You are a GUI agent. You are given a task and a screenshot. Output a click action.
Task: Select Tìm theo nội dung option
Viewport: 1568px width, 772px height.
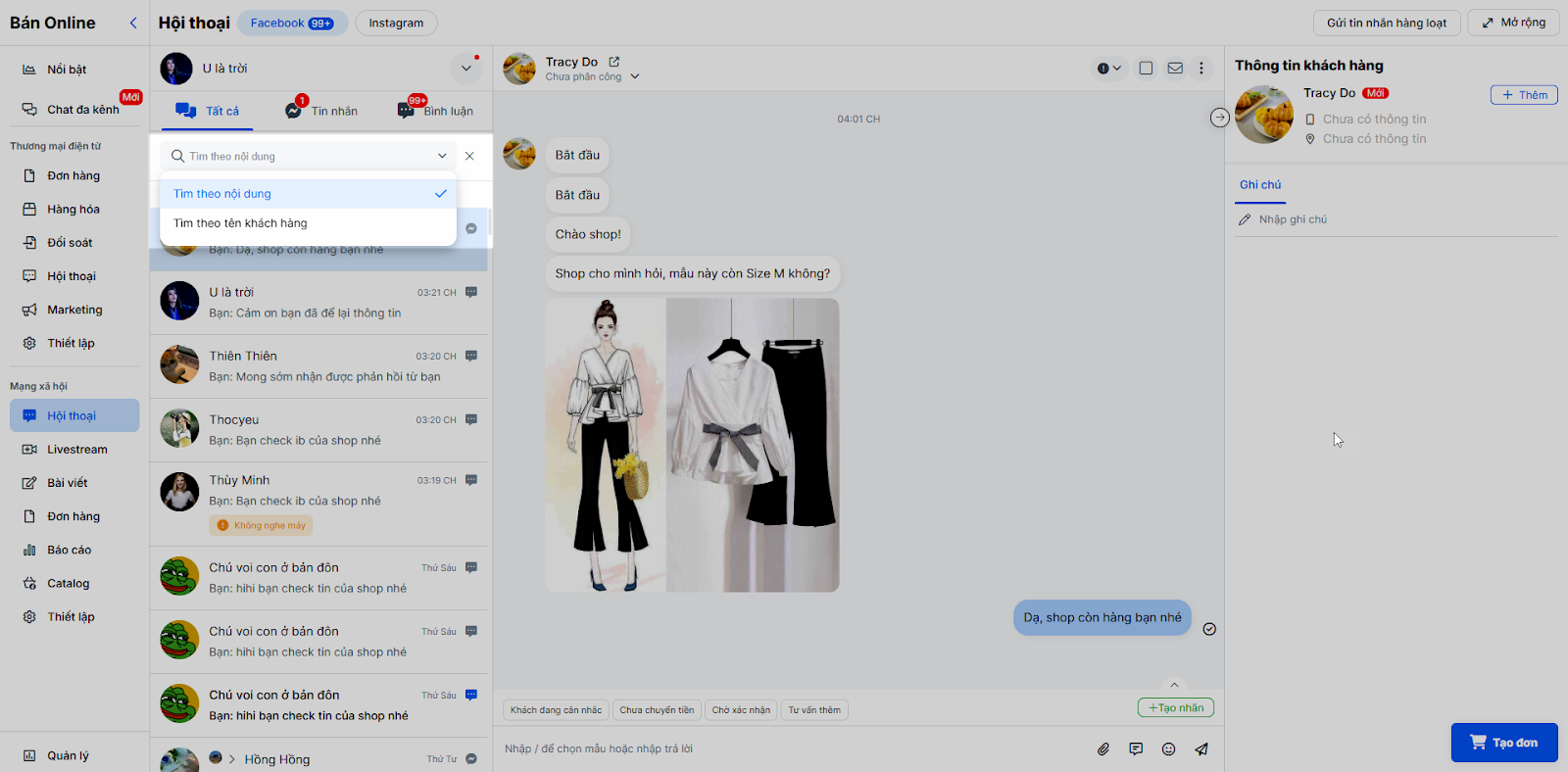pyautogui.click(x=308, y=194)
